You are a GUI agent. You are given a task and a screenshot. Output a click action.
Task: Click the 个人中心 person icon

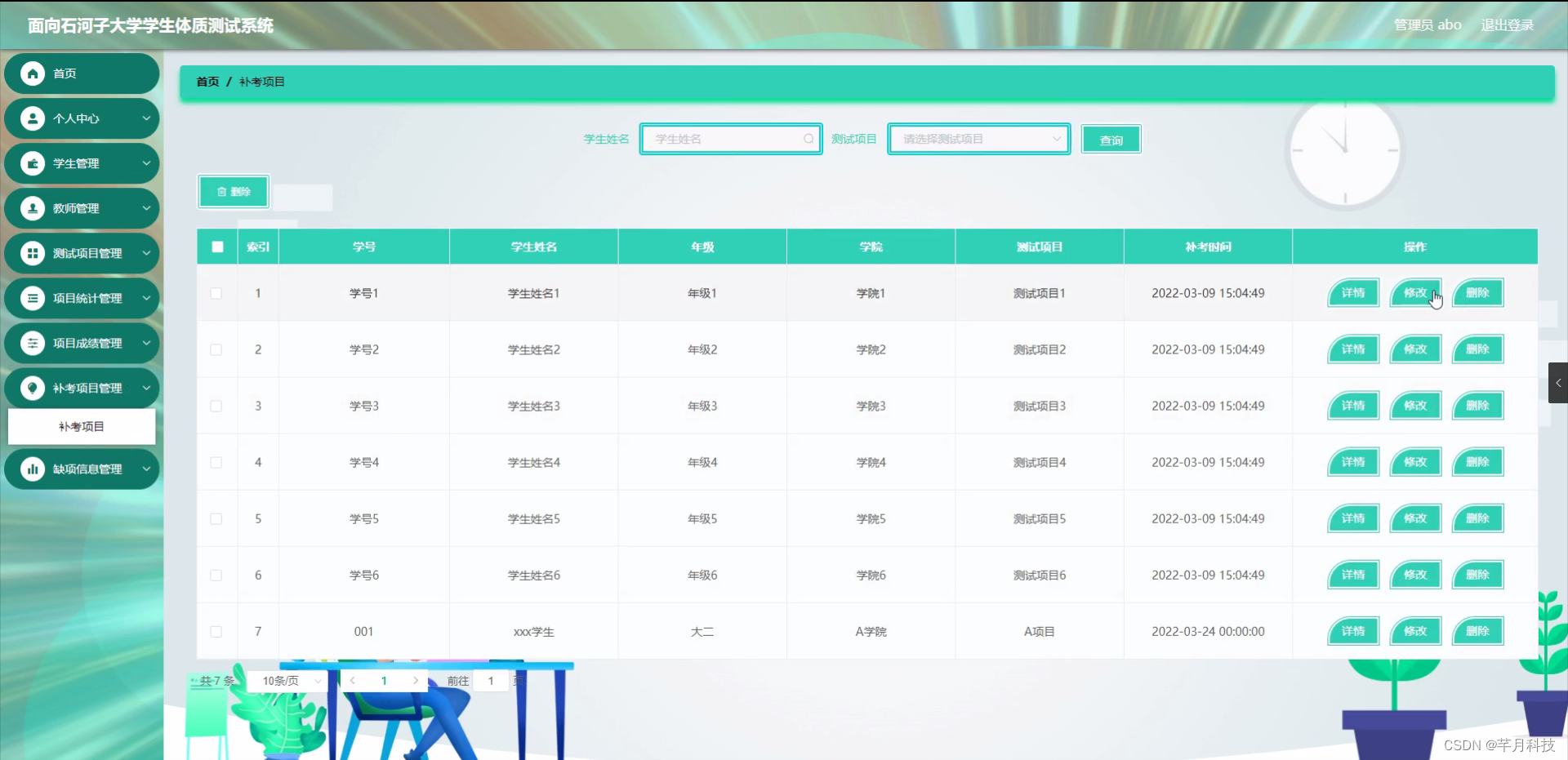32,118
